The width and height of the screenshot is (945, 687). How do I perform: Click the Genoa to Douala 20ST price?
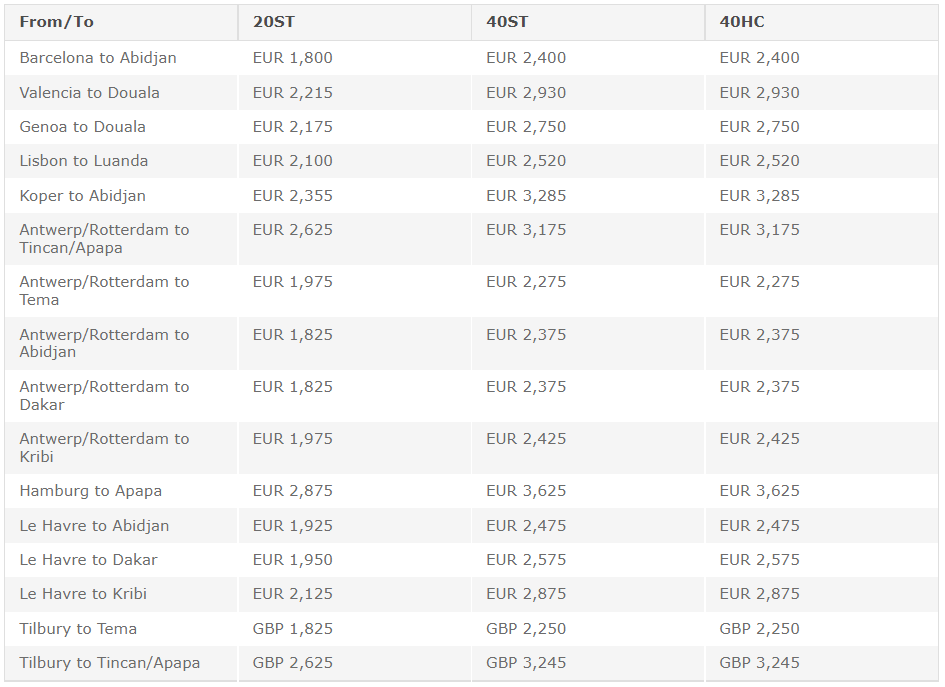pos(292,127)
